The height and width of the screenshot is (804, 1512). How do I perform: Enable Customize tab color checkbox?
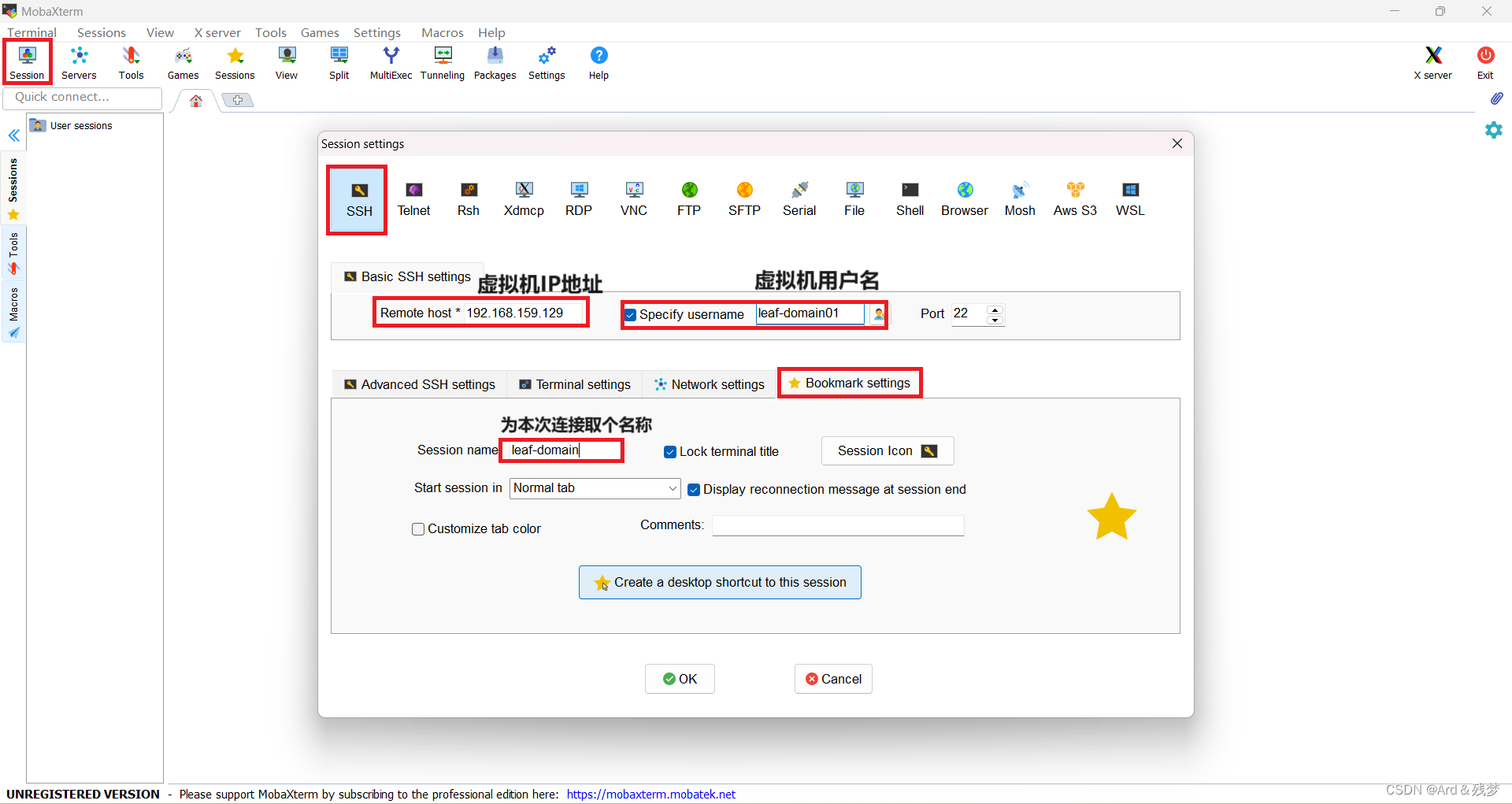click(418, 529)
